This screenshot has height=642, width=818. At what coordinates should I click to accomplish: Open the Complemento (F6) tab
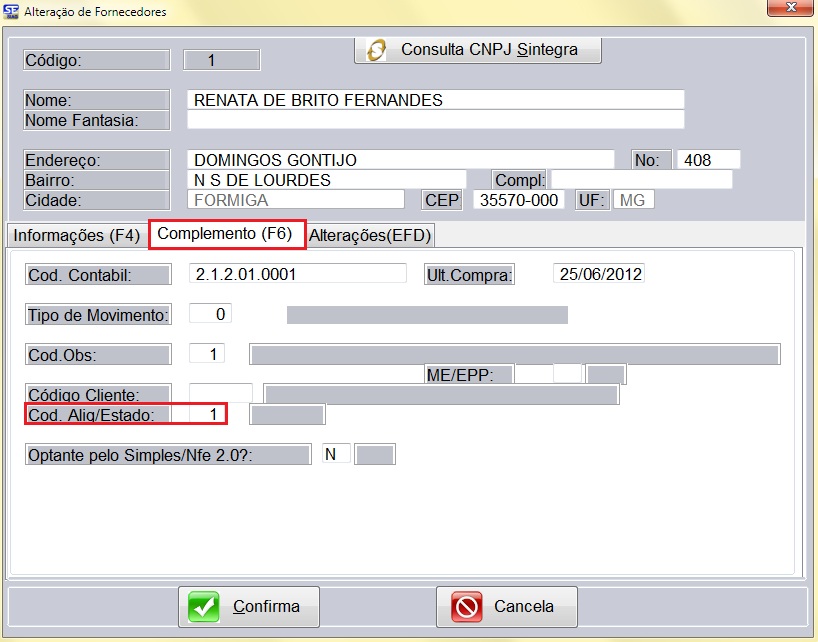click(226, 235)
